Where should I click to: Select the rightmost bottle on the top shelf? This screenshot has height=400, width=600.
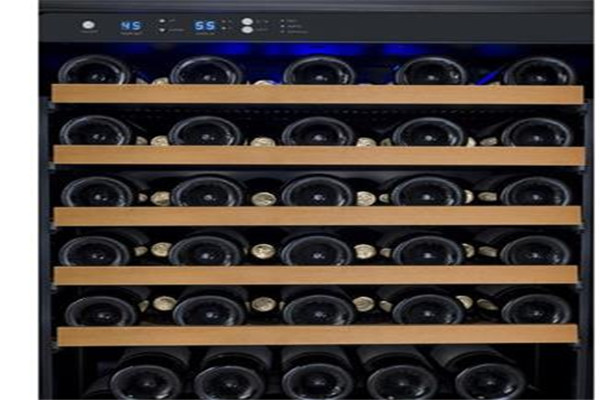[x=538, y=70]
